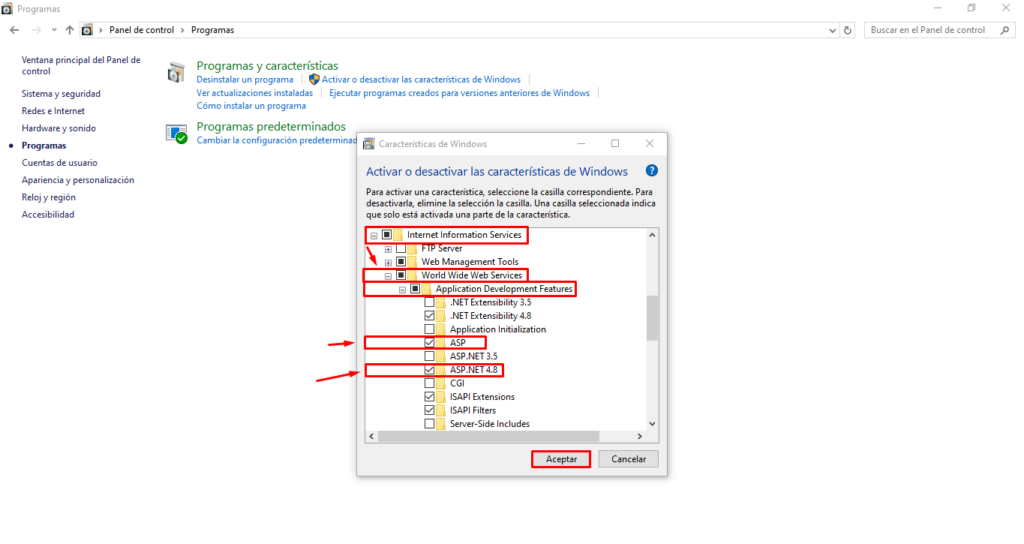This screenshot has height=544, width=1024.
Task: Click the search magnifier icon
Action: click(1005, 30)
